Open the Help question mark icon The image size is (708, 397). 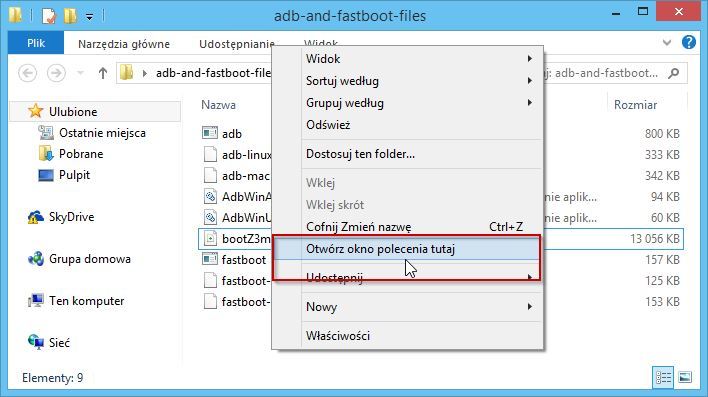689,42
